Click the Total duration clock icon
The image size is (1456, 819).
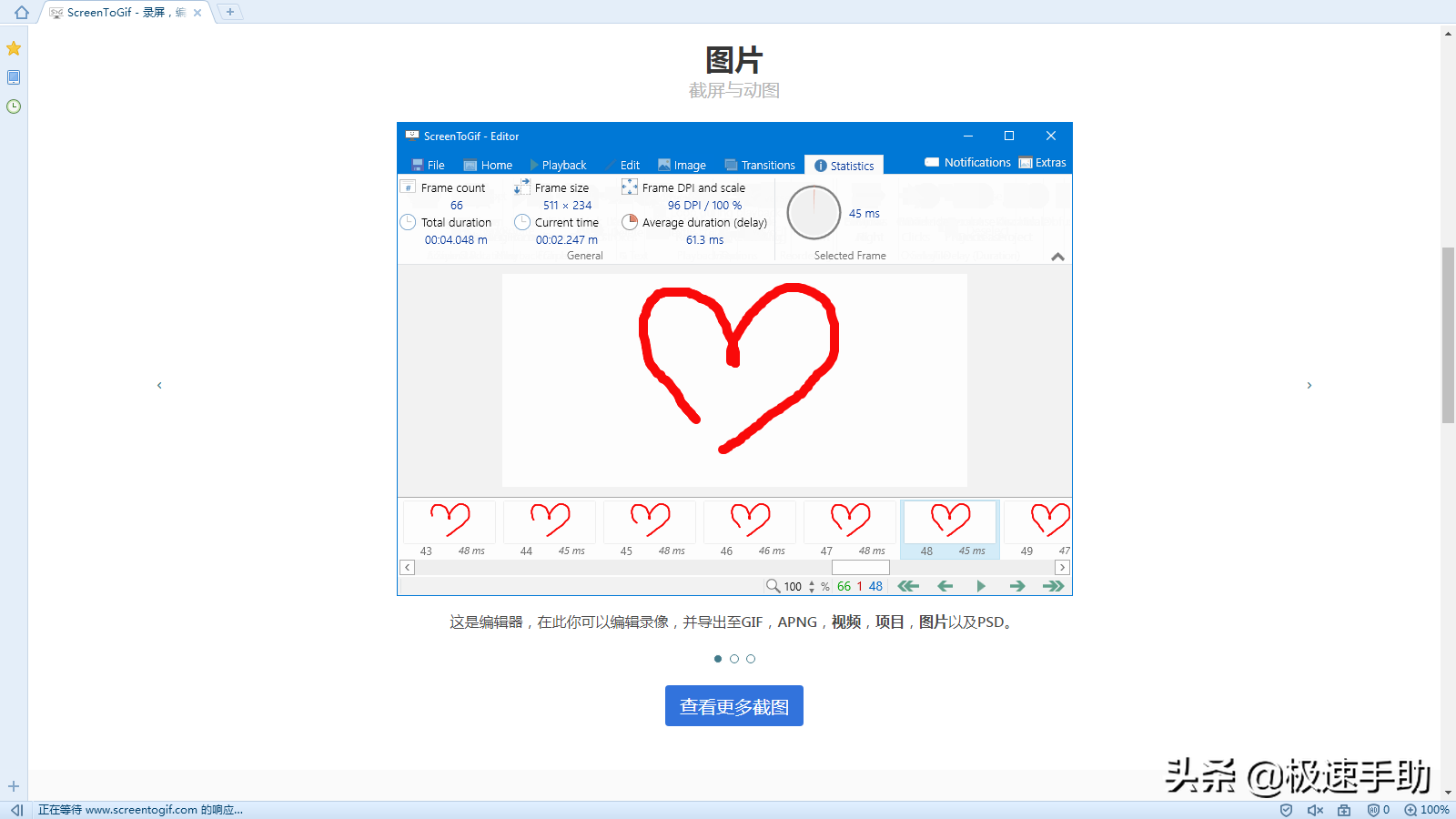pyautogui.click(x=407, y=222)
